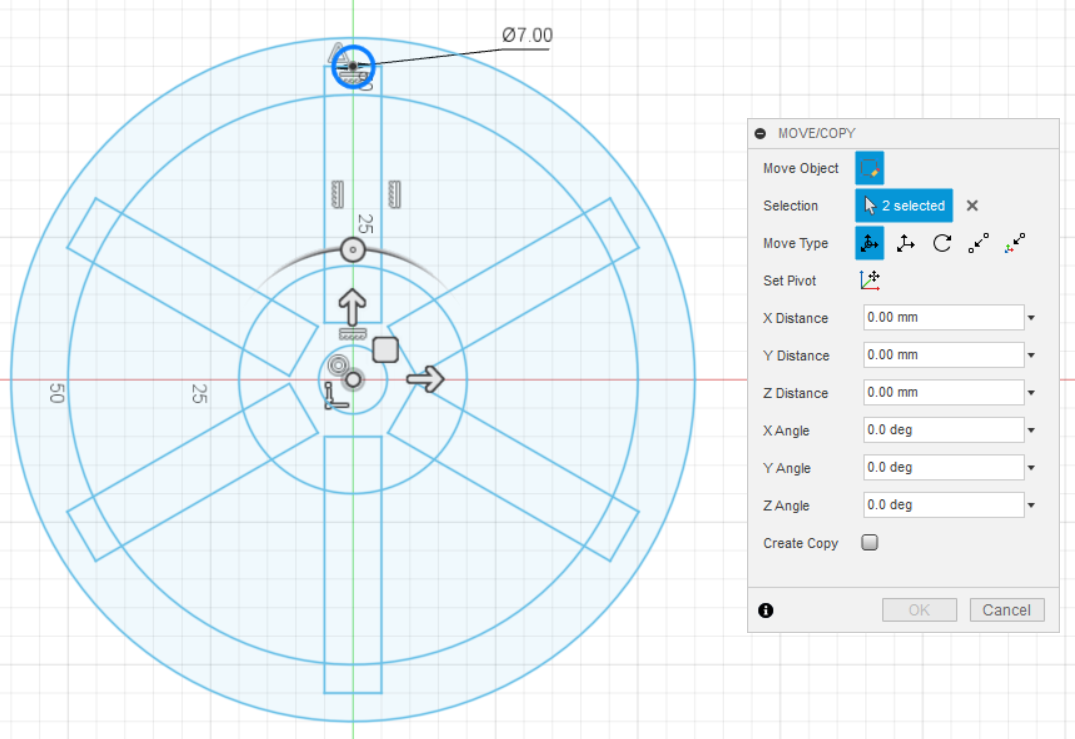This screenshot has height=739, width=1075.
Task: Click the square planar move manipulator
Action: point(385,350)
